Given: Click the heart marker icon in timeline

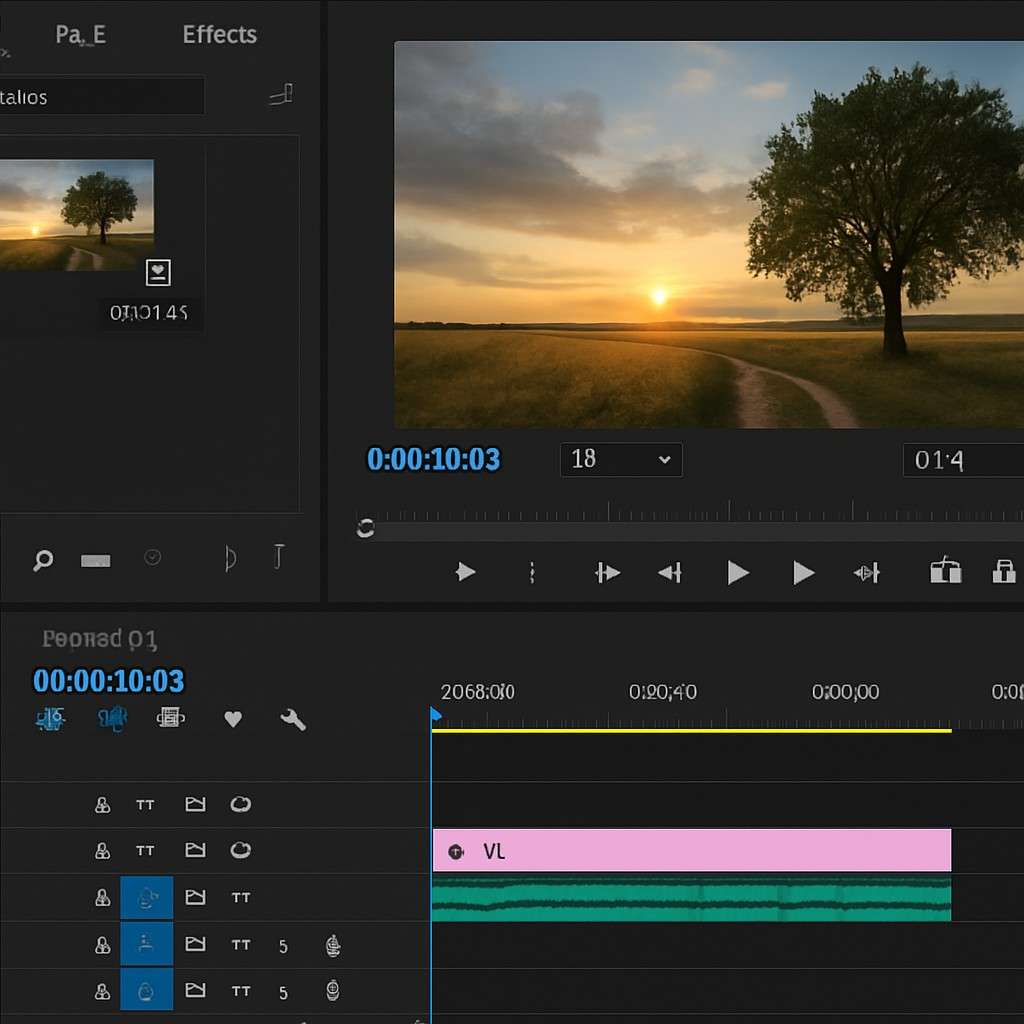Looking at the screenshot, I should pyautogui.click(x=233, y=719).
